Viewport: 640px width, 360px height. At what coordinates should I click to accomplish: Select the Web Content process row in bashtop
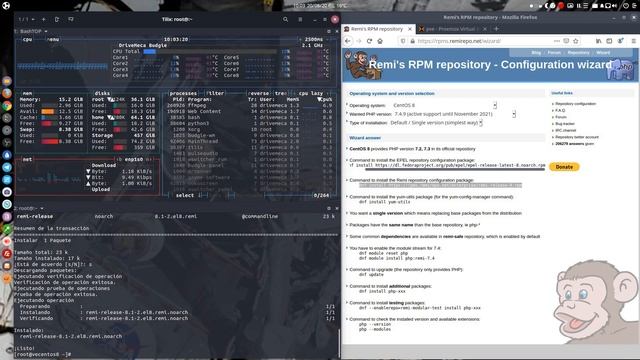tap(249, 111)
